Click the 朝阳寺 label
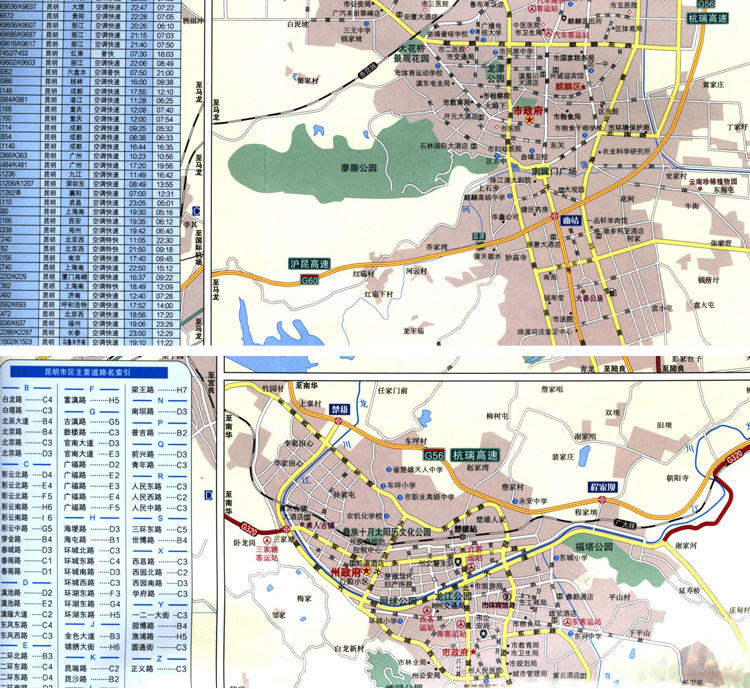The image size is (750, 689). coord(677,478)
